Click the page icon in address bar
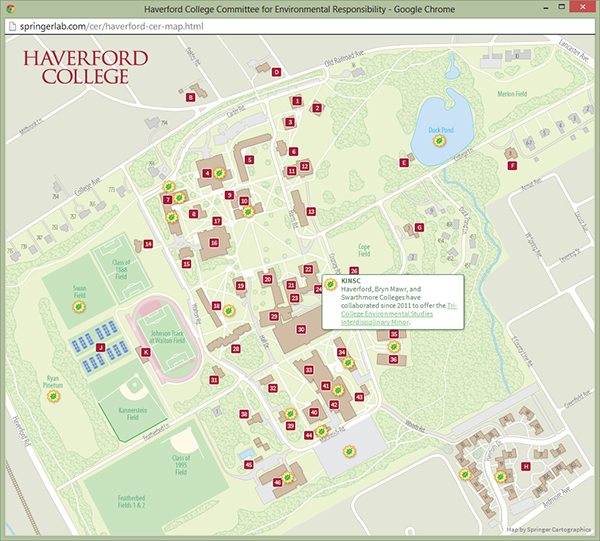This screenshot has width=600, height=541. point(13,26)
